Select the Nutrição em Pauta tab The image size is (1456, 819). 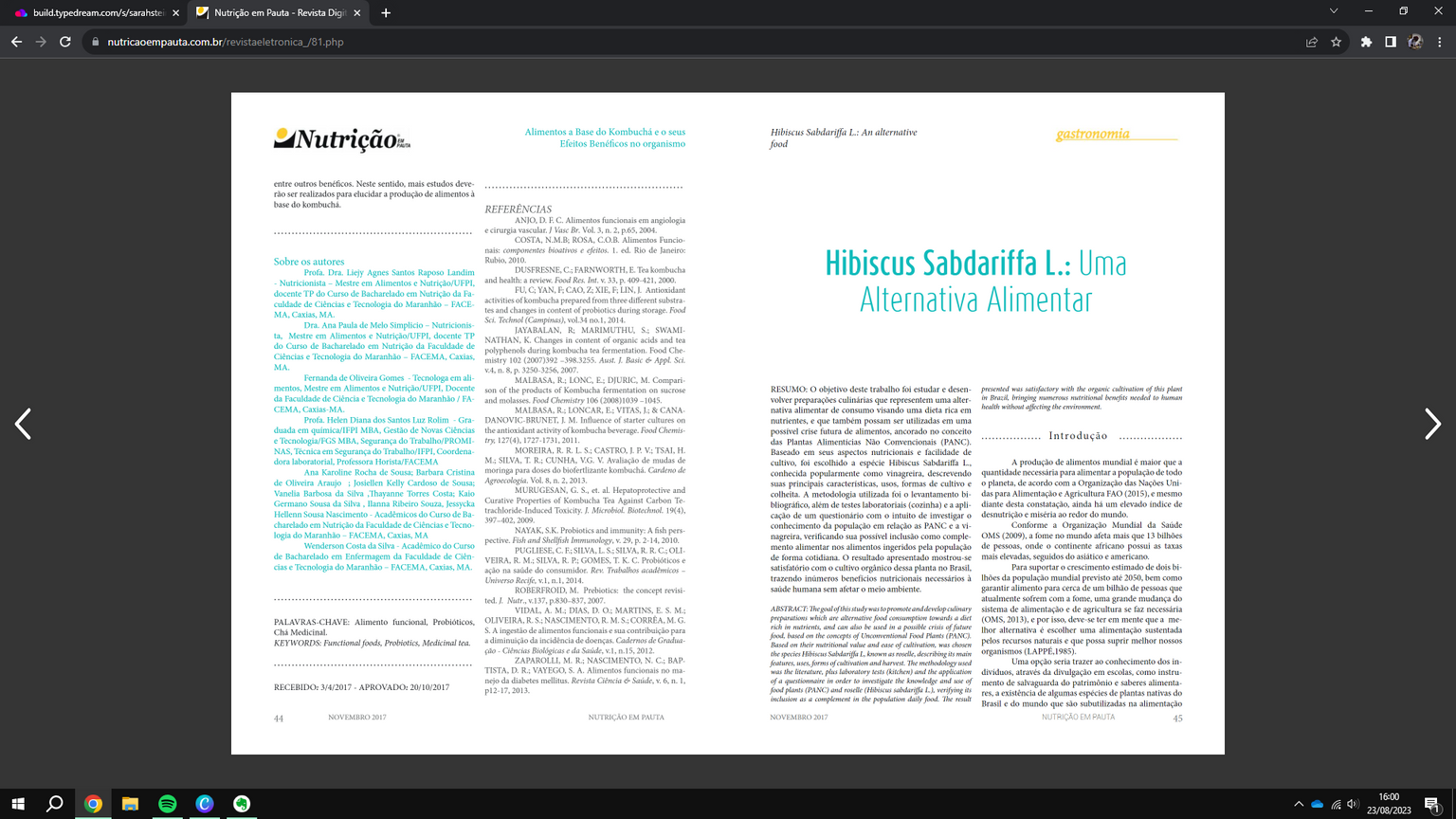tap(279, 13)
